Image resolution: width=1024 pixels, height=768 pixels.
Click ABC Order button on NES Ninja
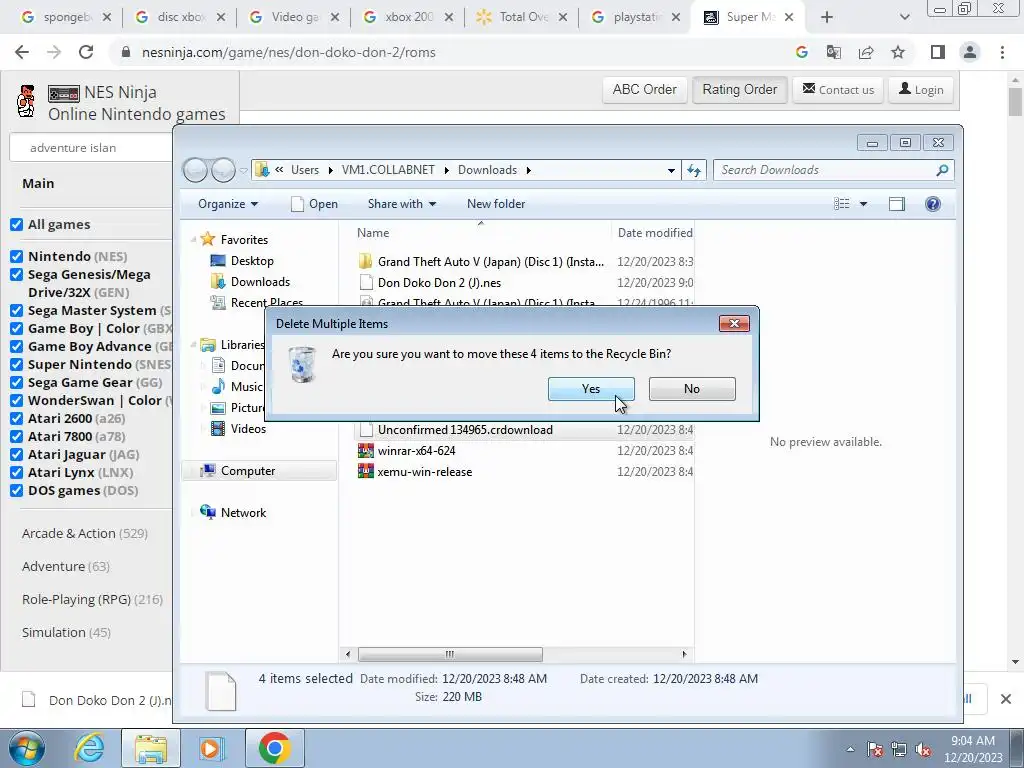[x=645, y=89]
